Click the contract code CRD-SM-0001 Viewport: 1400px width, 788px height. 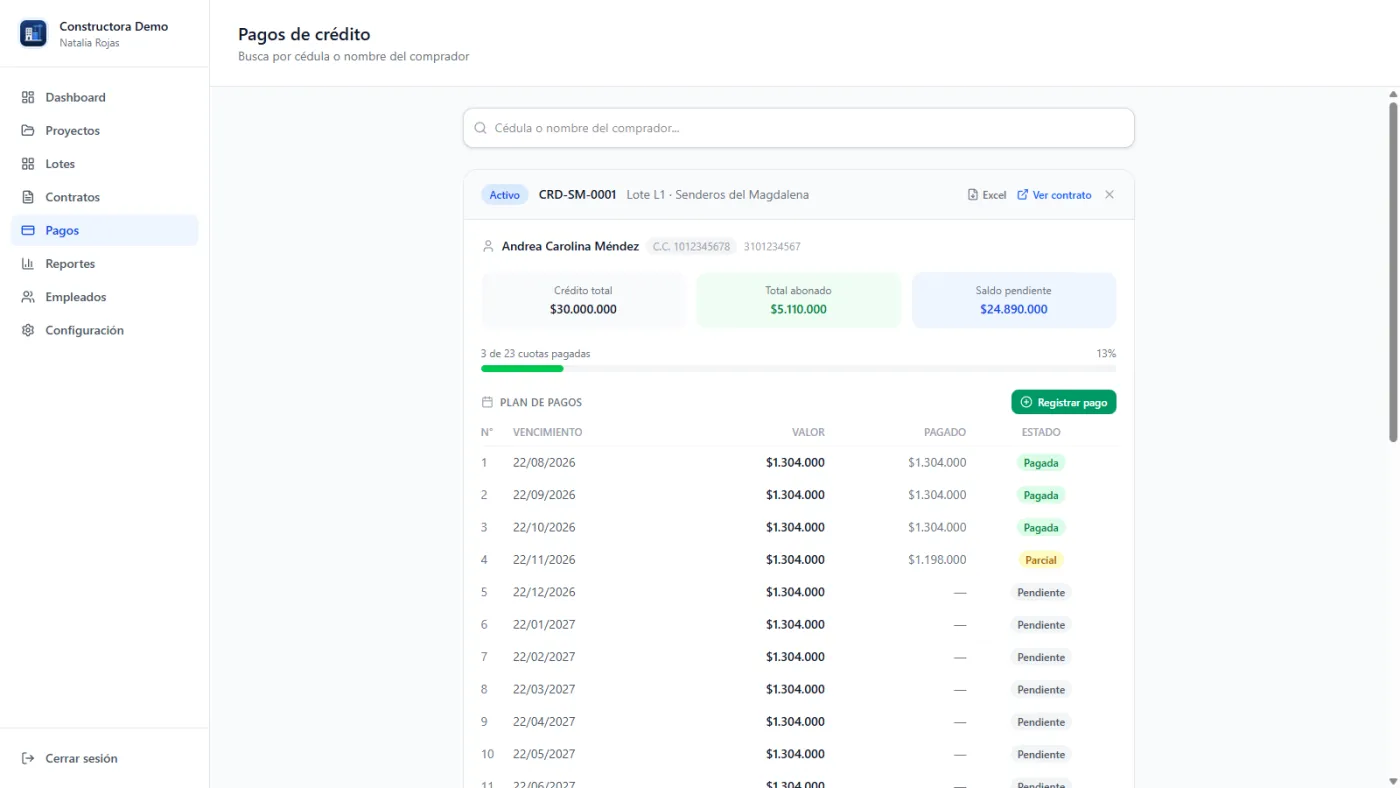point(577,195)
